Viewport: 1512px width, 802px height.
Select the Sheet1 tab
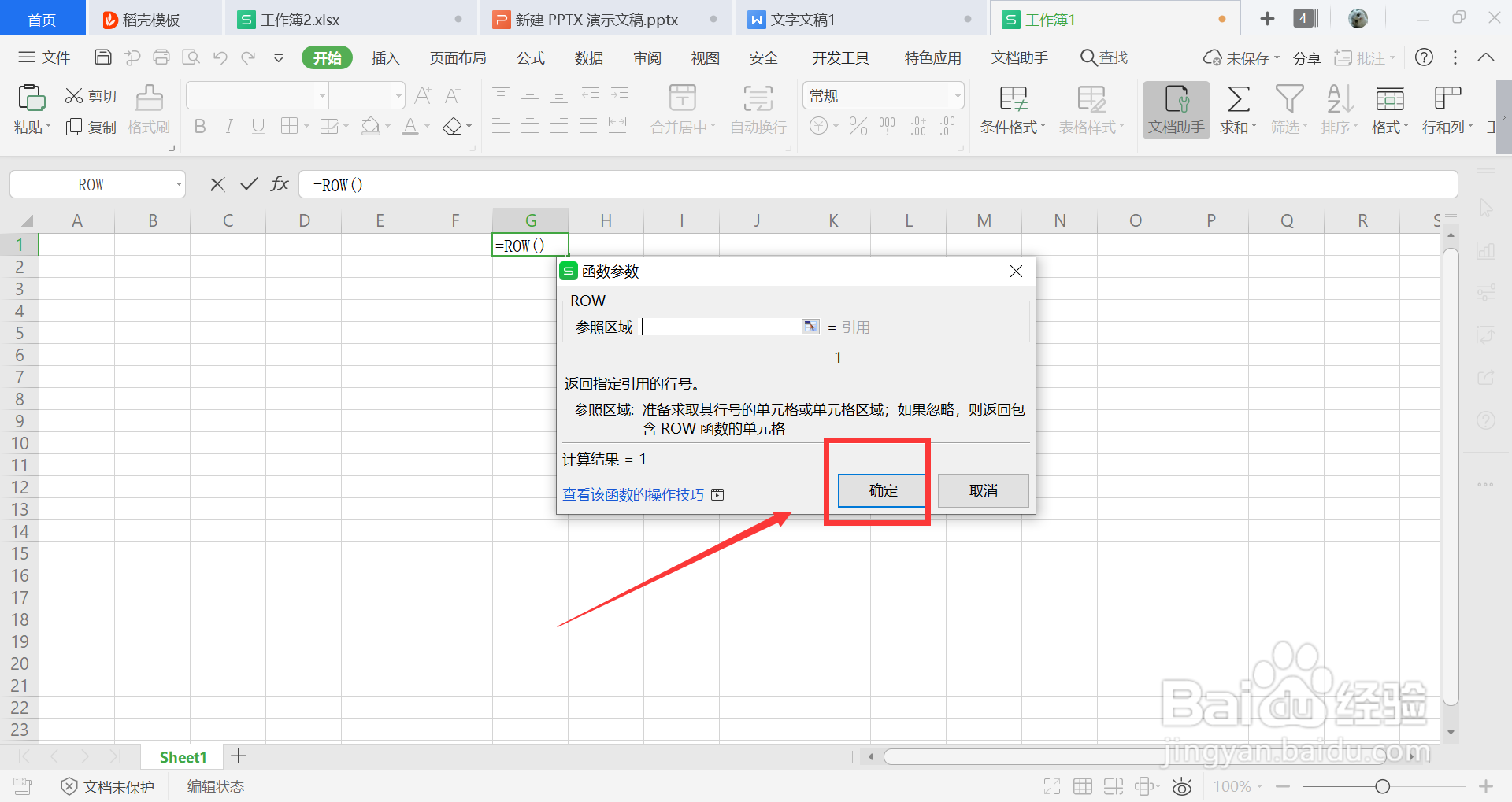183,757
